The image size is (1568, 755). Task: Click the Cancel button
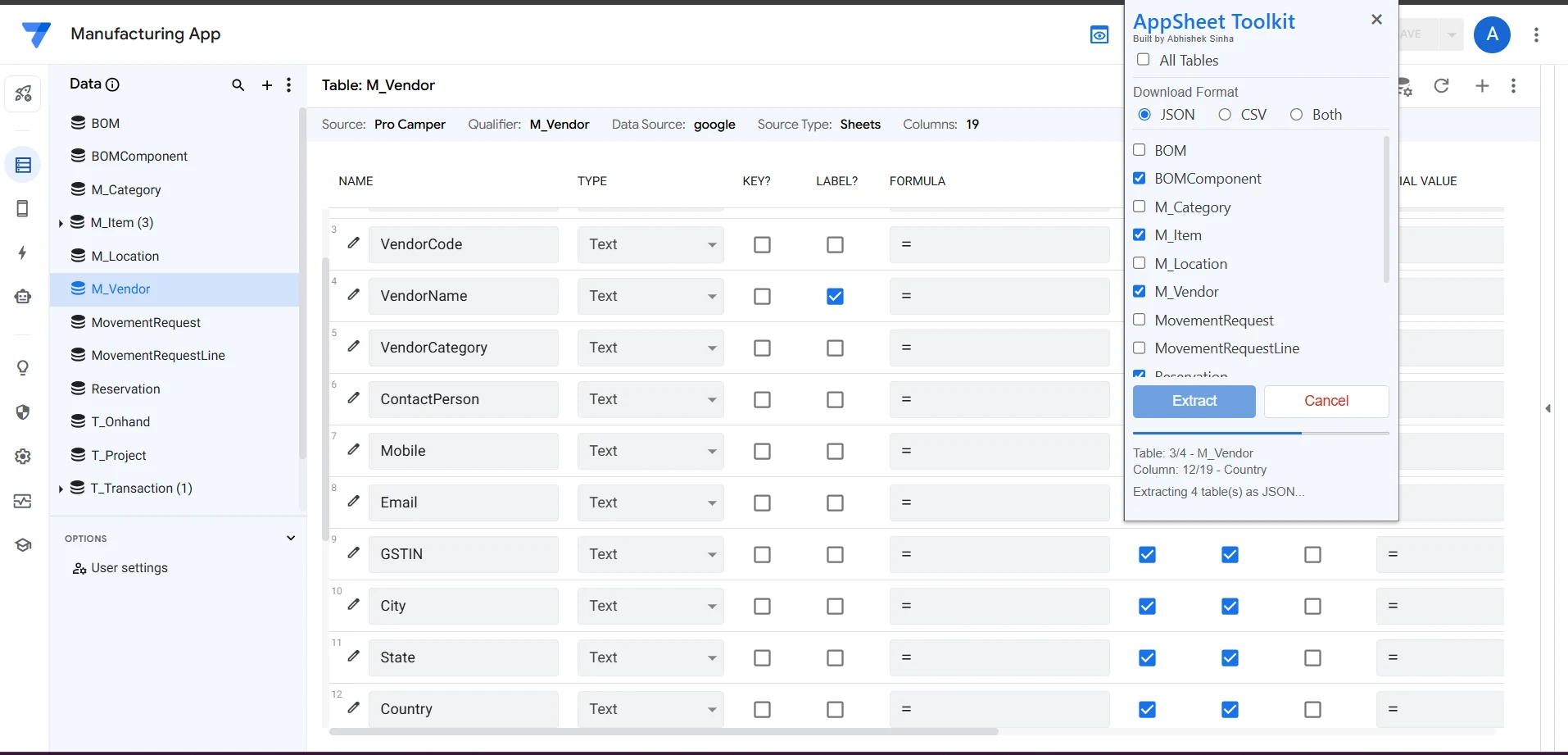[1326, 401]
